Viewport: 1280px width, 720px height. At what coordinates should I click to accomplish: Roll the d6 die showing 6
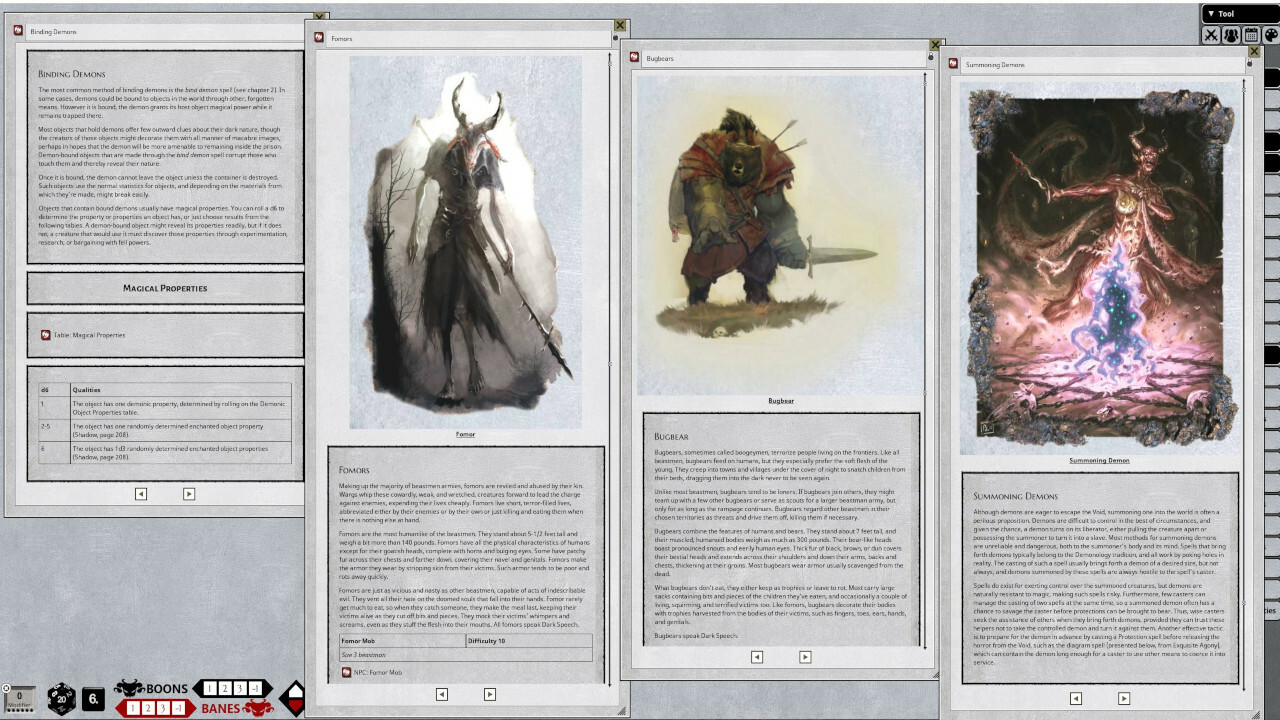[x=93, y=697]
